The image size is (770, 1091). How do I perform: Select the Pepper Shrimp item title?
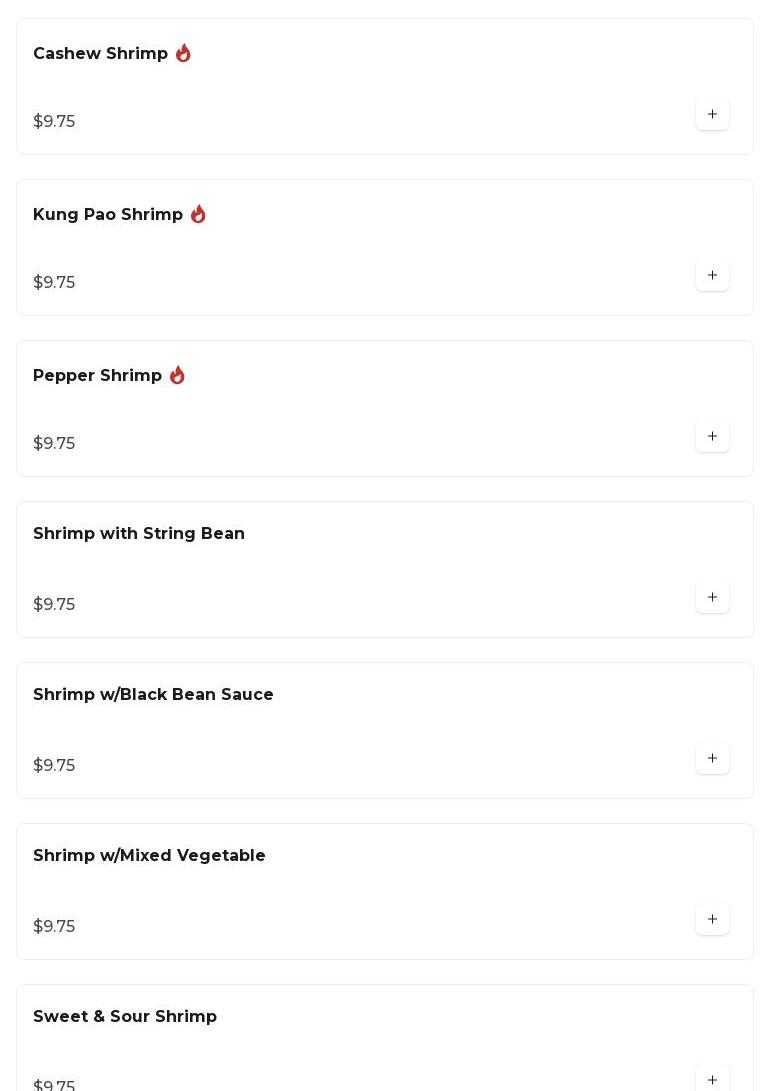coord(97,376)
